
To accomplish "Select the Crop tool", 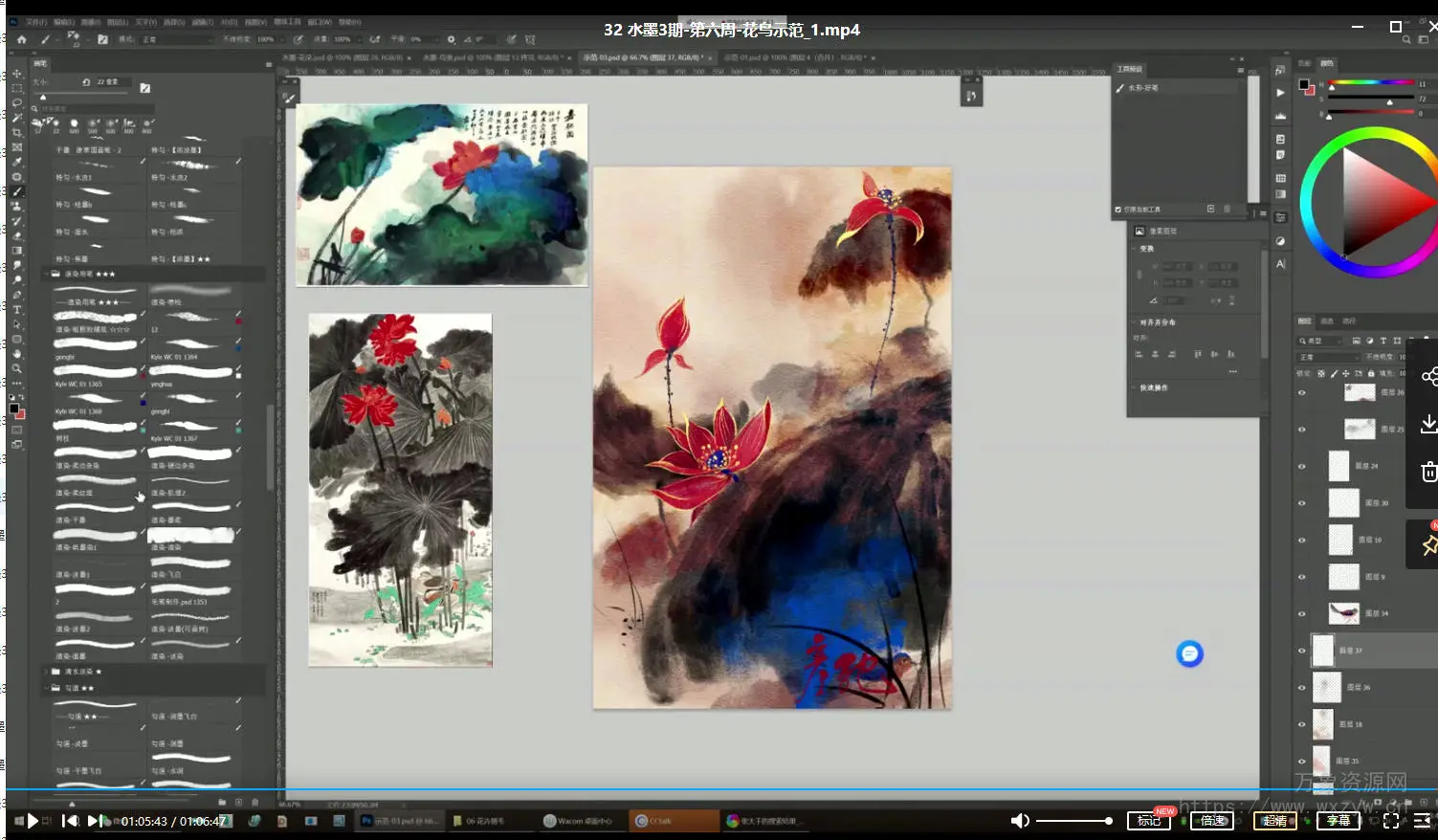I will pyautogui.click(x=17, y=132).
